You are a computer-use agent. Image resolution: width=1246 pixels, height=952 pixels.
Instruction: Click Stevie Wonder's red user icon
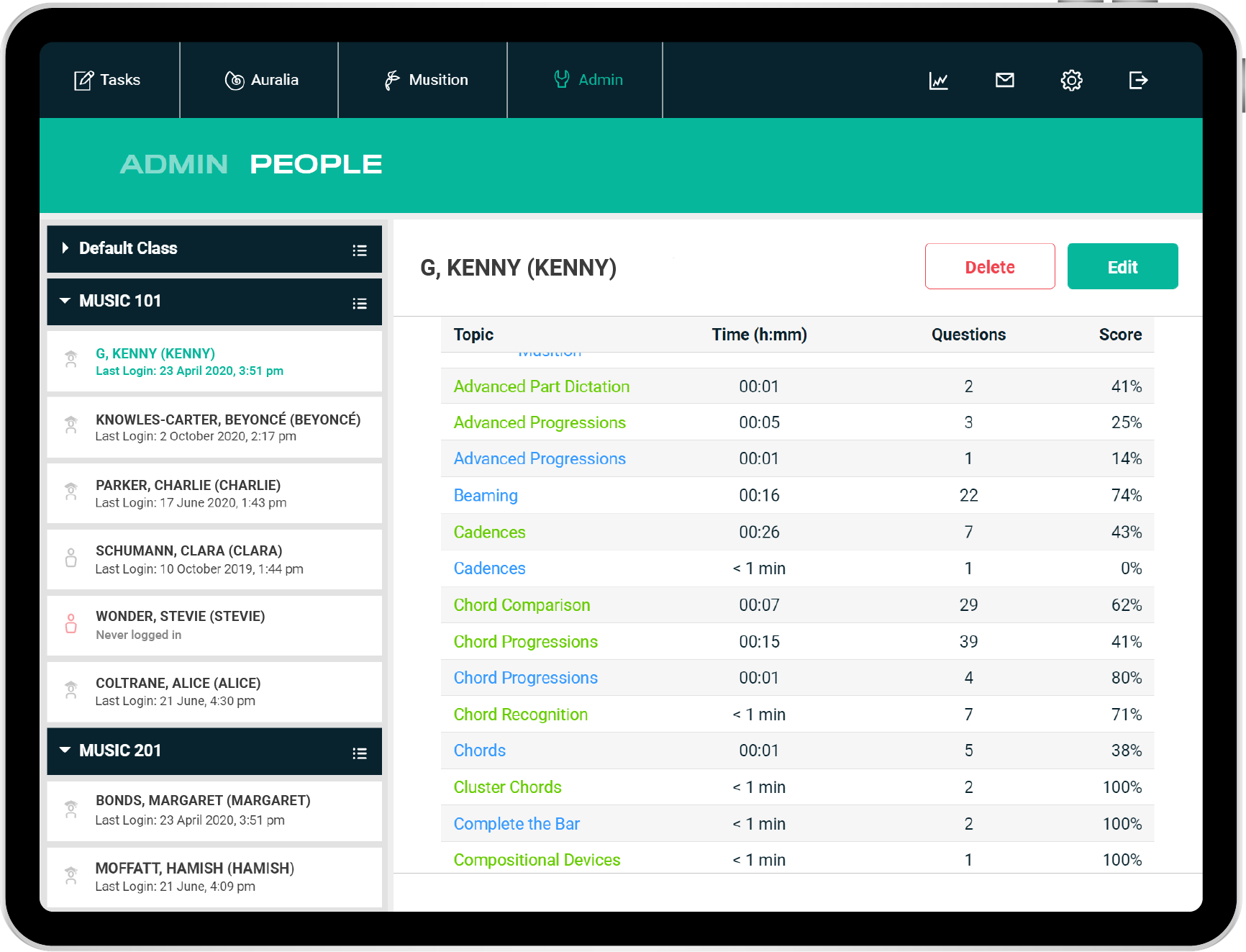pos(71,624)
